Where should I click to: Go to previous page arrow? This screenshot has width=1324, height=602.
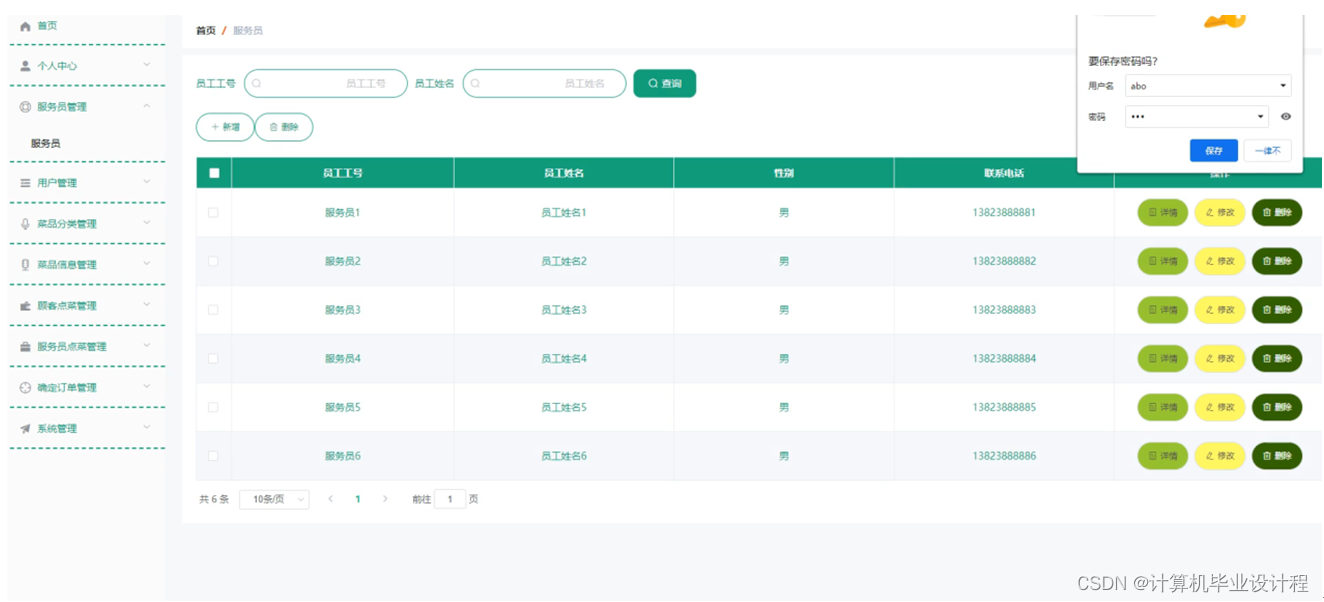pos(331,499)
